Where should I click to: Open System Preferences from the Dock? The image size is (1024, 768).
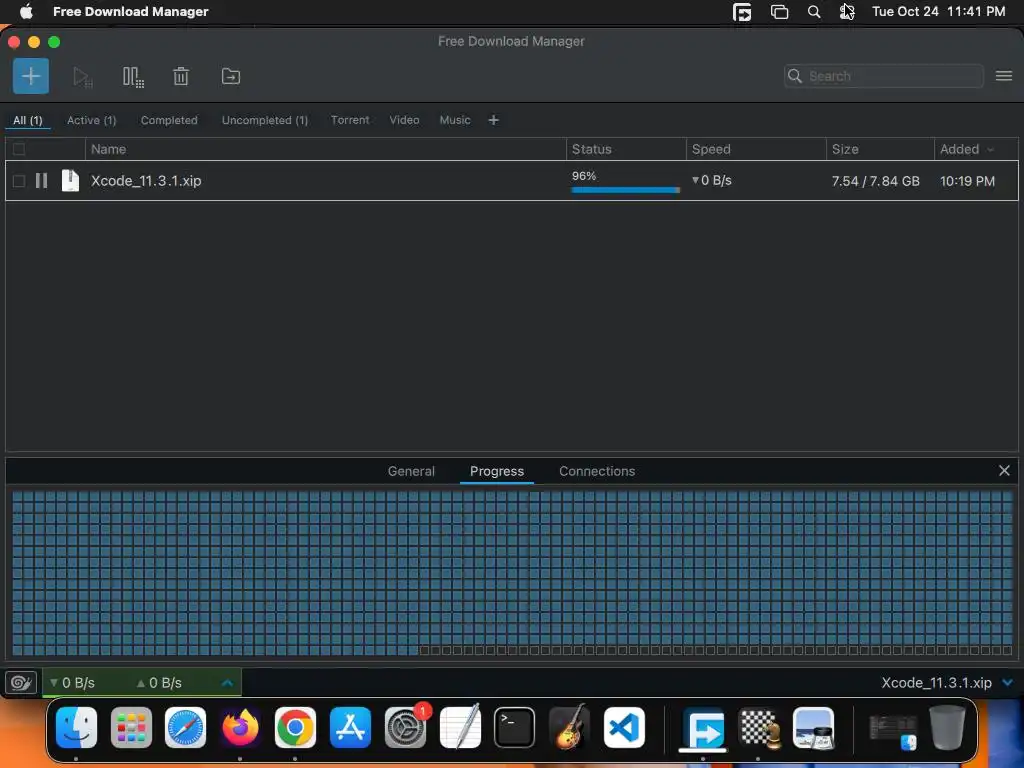406,728
